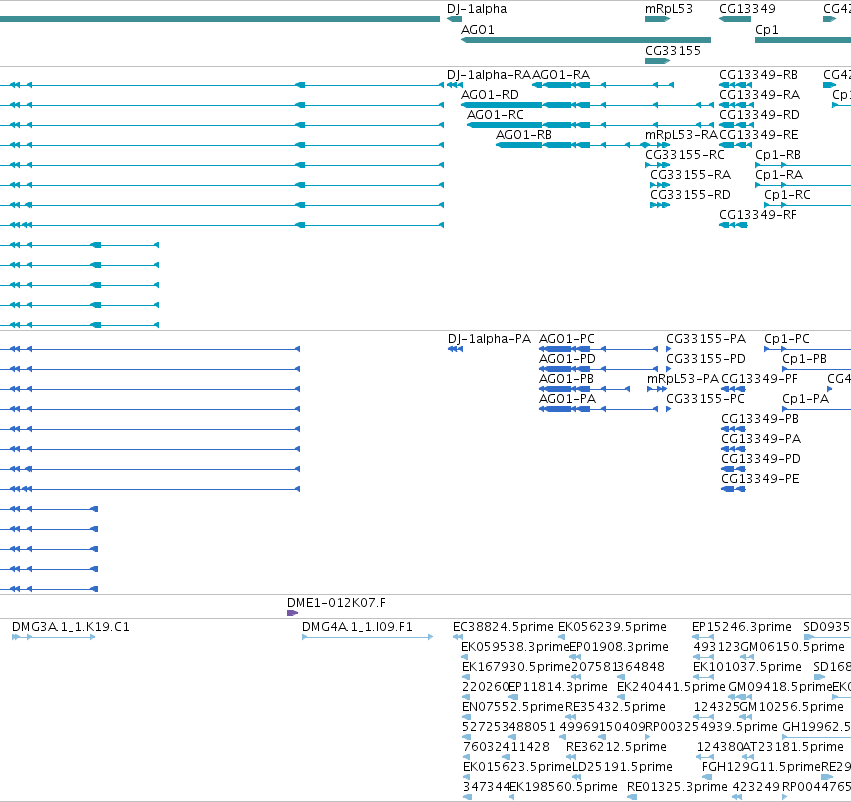Open the CG33155-RC transcript label

pos(684,155)
